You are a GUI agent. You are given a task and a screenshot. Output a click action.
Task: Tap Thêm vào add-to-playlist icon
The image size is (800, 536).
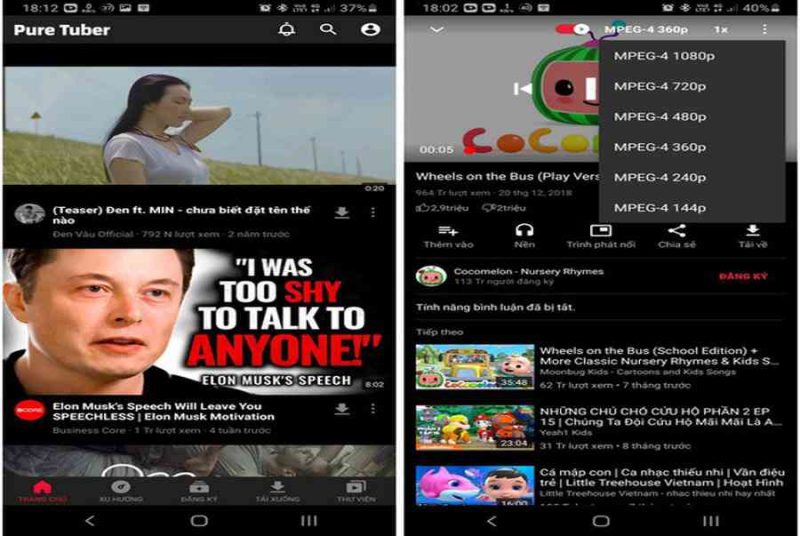448,231
